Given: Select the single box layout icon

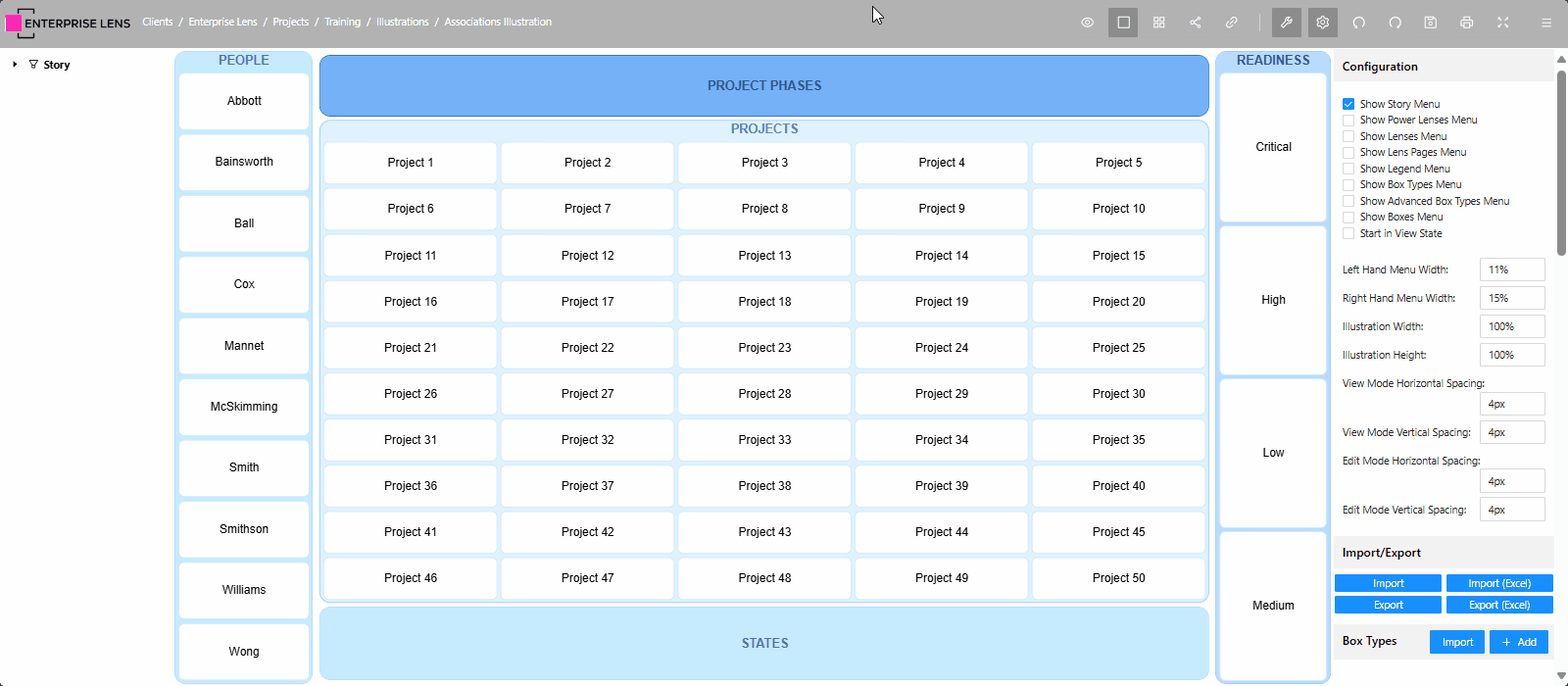Looking at the screenshot, I should pos(1123,23).
